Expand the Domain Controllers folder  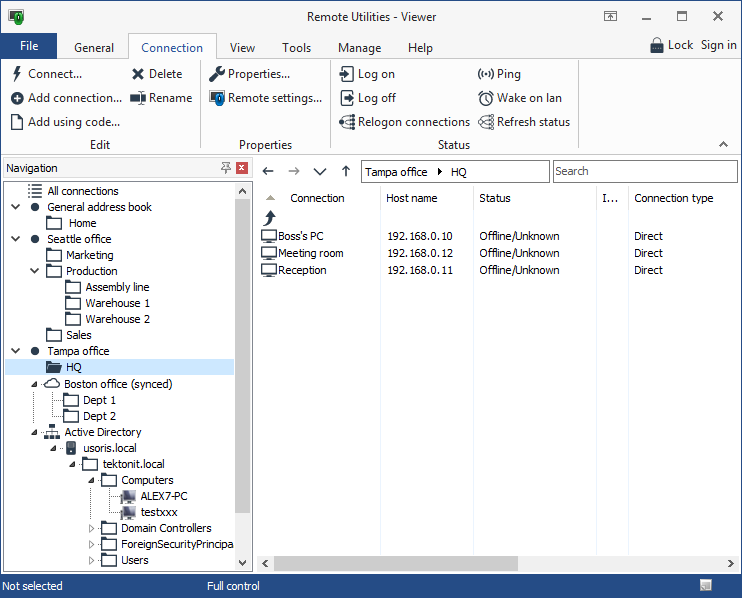tap(91, 528)
